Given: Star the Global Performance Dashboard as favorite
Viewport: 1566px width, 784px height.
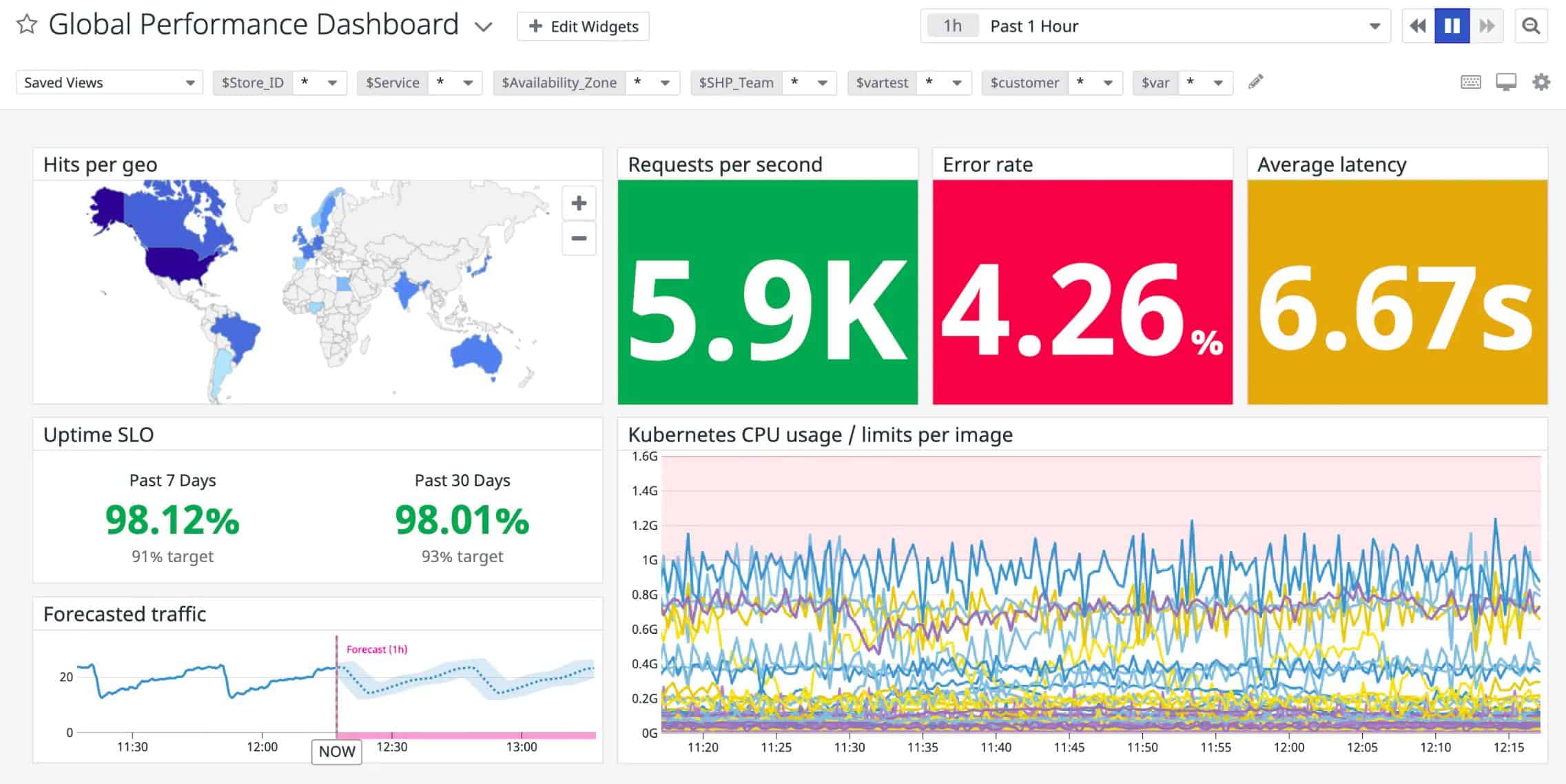Looking at the screenshot, I should pyautogui.click(x=26, y=25).
